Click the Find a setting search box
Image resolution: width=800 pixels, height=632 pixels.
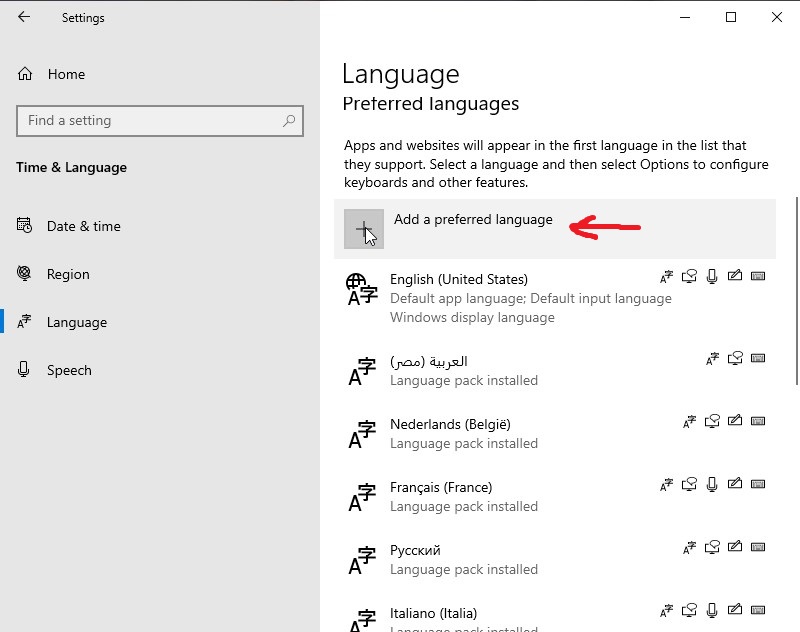pyautogui.click(x=160, y=121)
